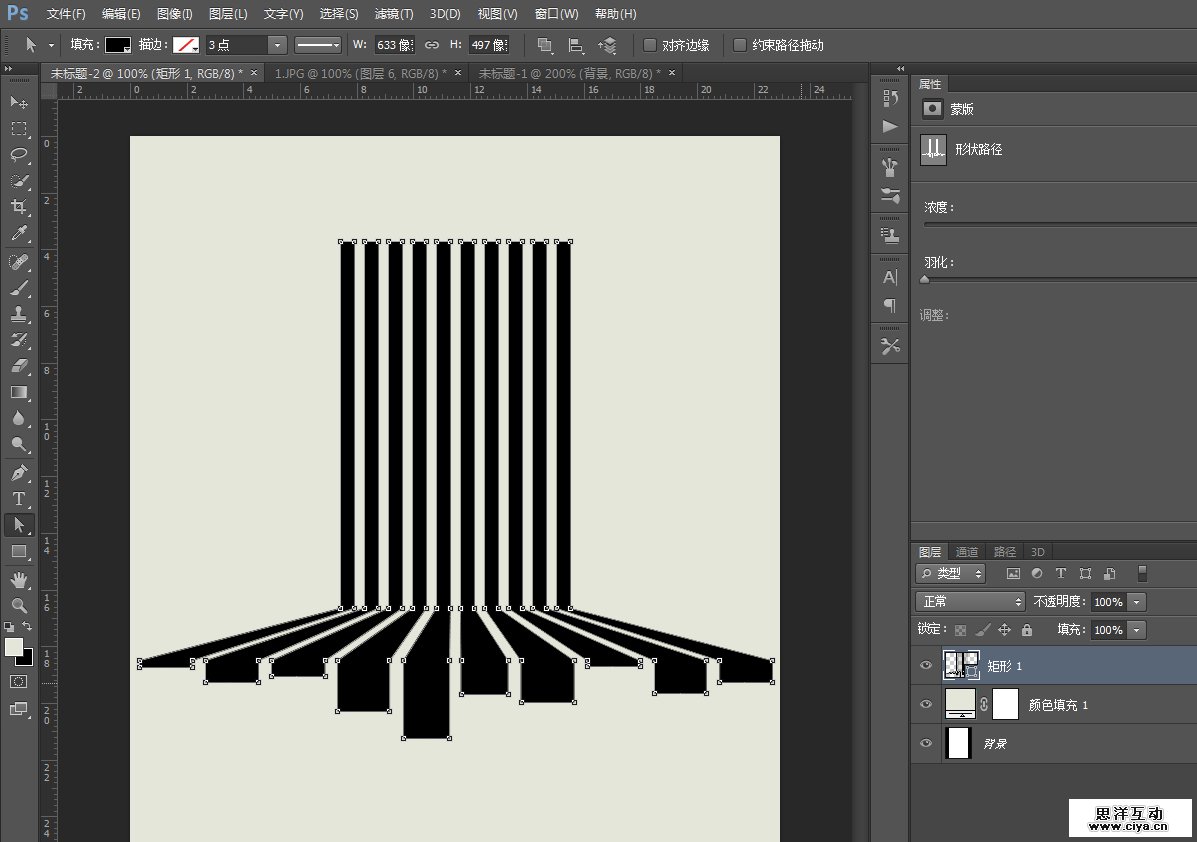Select the Pen tool
Image resolution: width=1197 pixels, height=842 pixels.
(x=19, y=472)
